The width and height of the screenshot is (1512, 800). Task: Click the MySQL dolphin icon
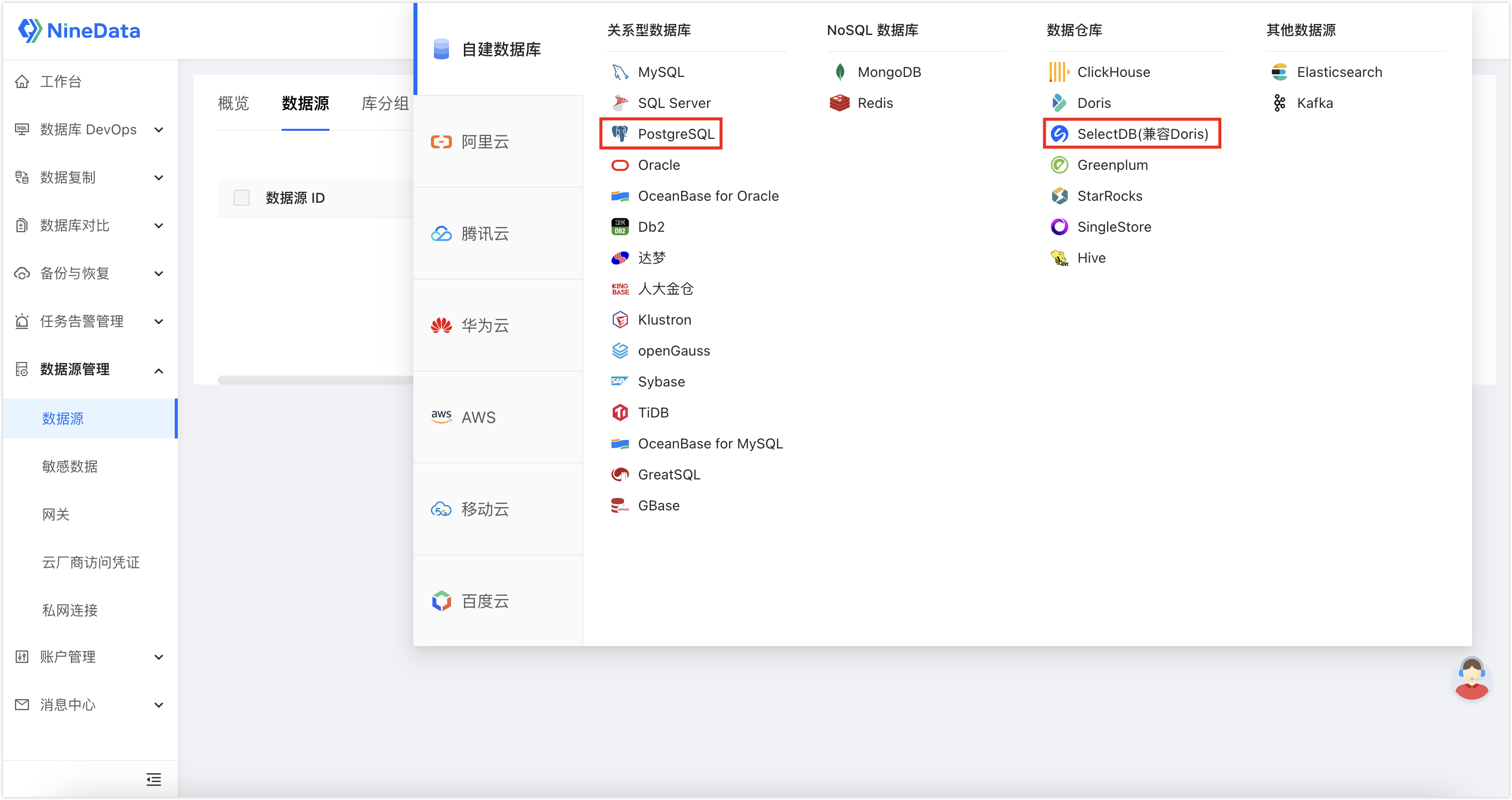tap(620, 72)
